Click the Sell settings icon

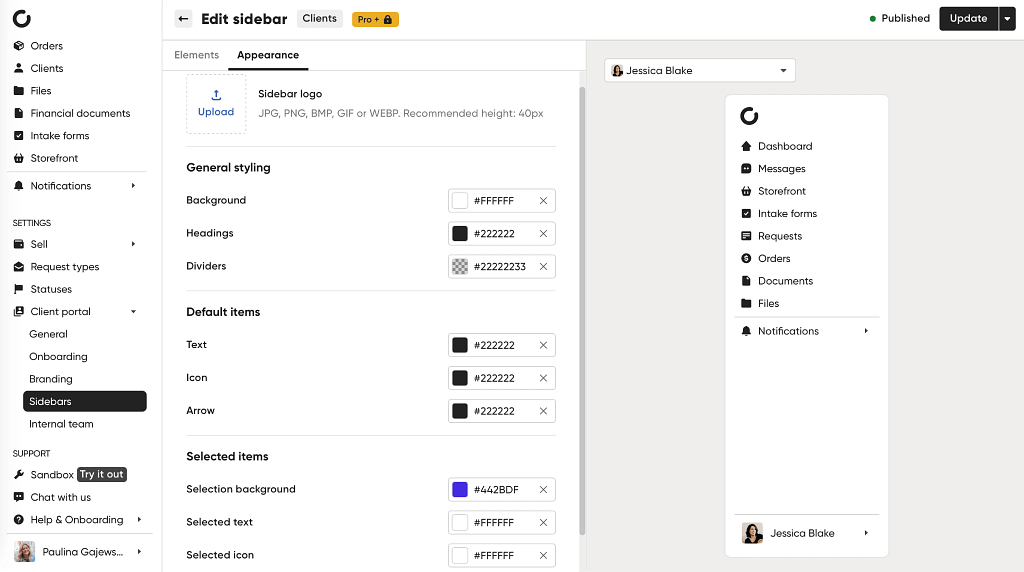(19, 244)
